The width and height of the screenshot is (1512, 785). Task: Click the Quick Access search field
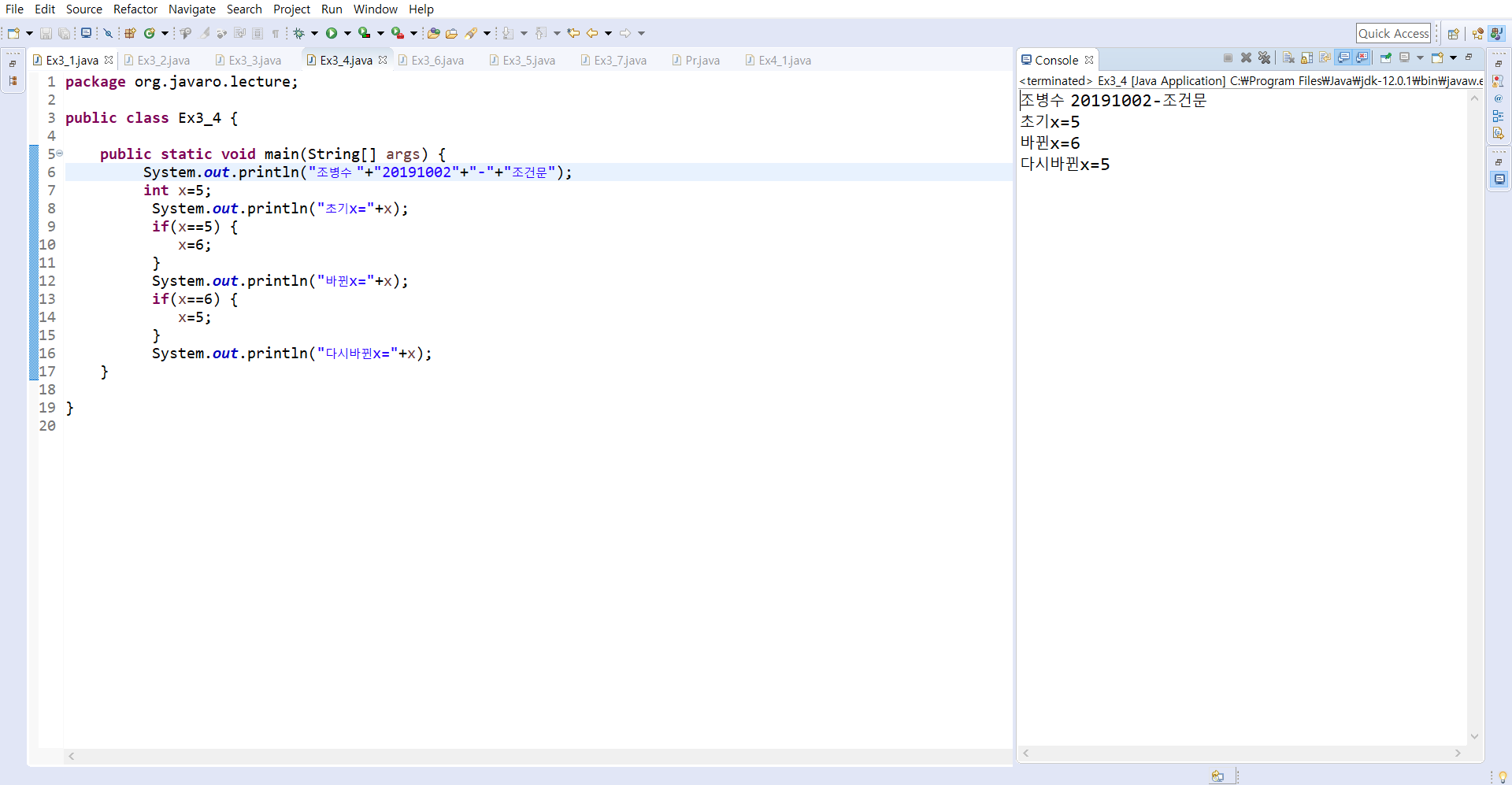1393,33
